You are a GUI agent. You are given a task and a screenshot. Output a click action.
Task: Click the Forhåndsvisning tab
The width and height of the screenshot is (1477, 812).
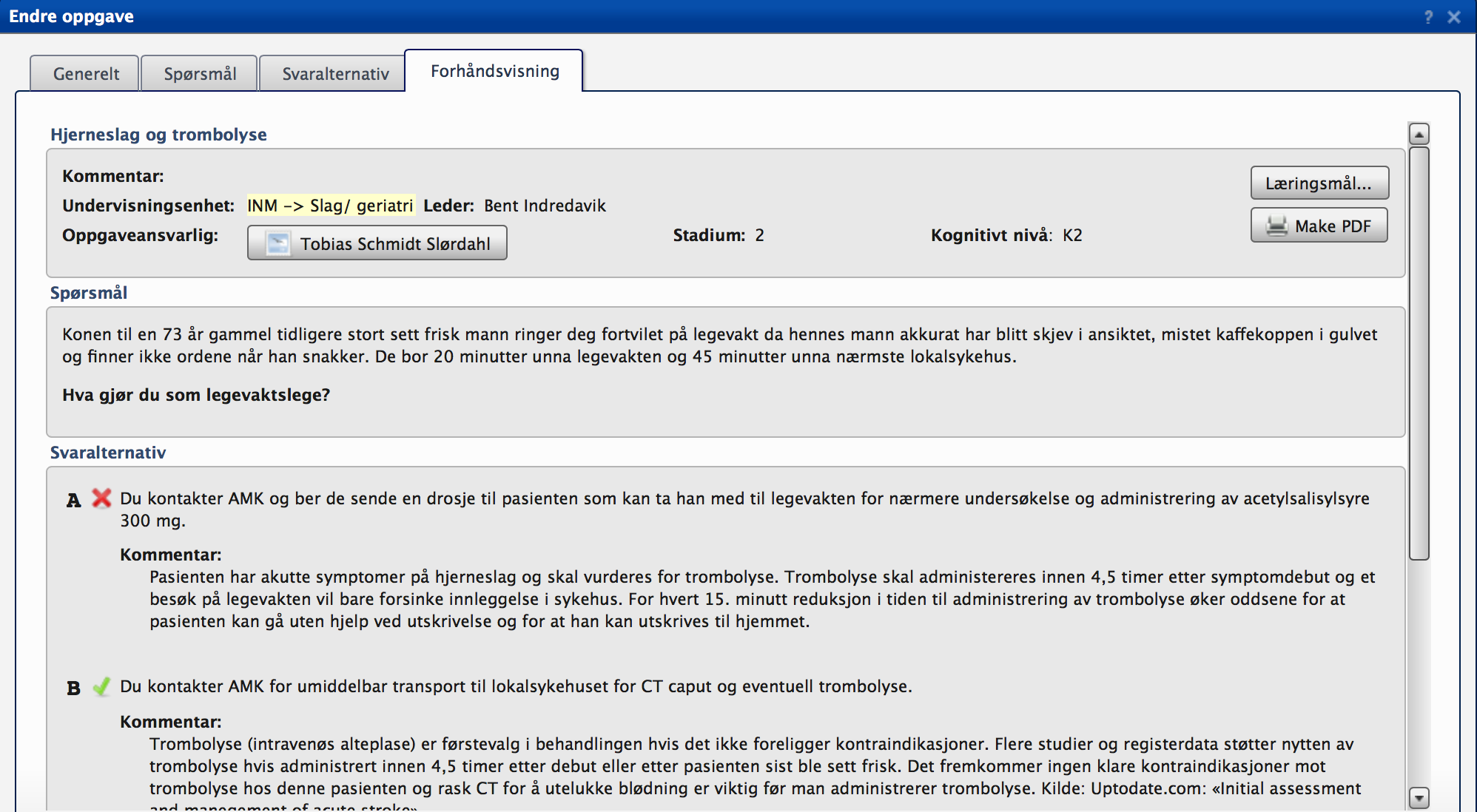point(494,71)
